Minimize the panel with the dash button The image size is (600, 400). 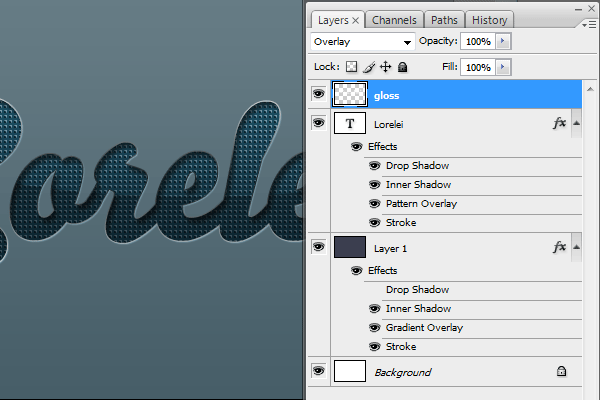click(578, 9)
